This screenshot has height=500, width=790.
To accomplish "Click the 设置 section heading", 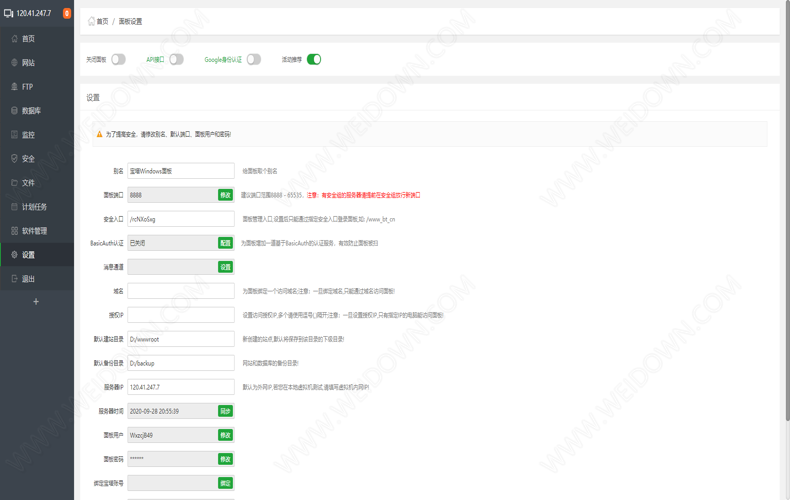I will (x=93, y=98).
